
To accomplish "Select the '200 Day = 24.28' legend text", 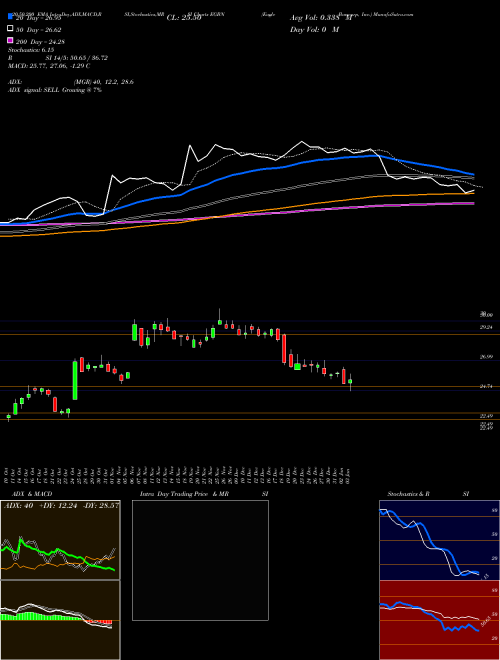I will click(40, 42).
